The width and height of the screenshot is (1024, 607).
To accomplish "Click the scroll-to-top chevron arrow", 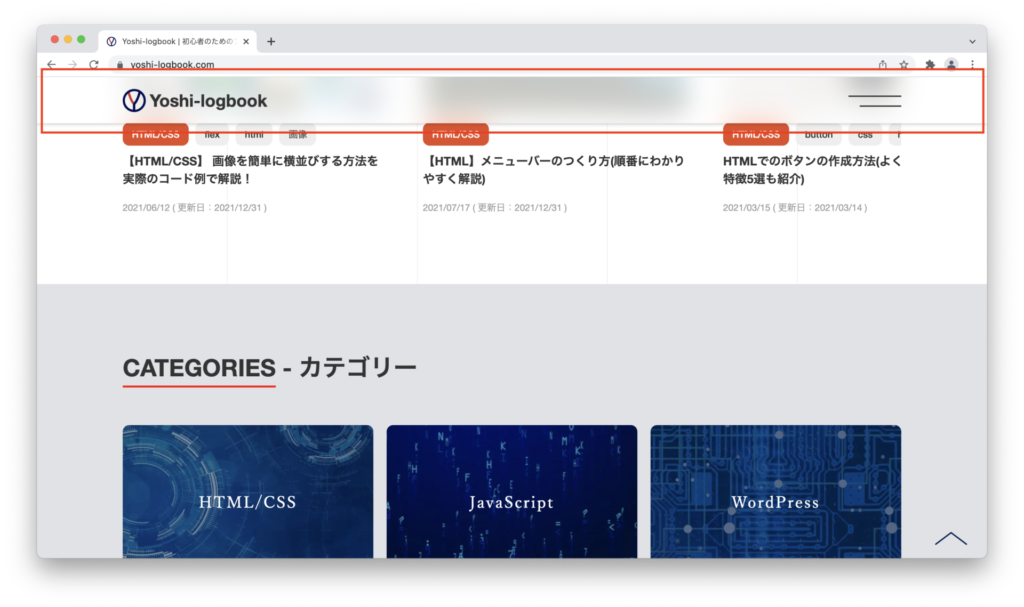I will click(950, 539).
